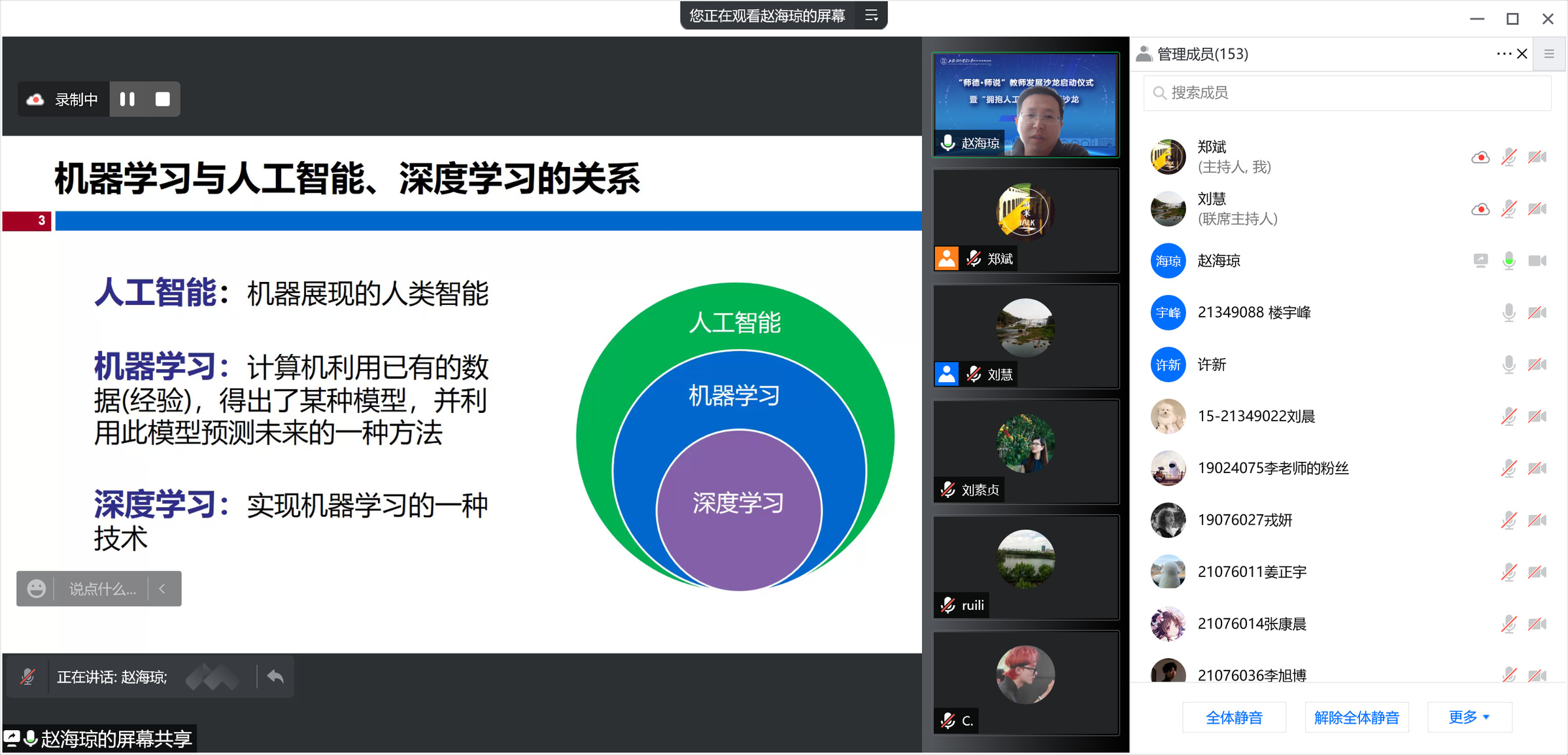Collapse the chat bar with left chevron
1568x755 pixels.
[162, 589]
